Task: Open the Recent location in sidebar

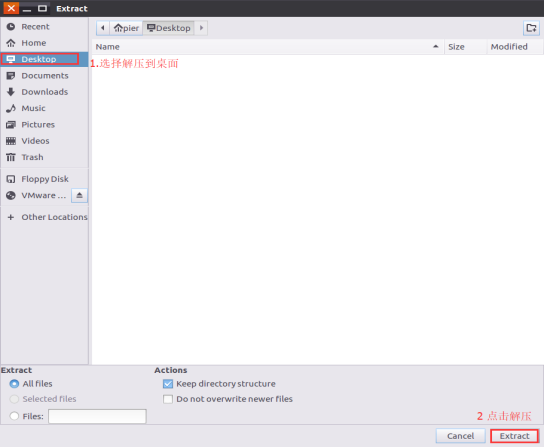Action: (44, 27)
